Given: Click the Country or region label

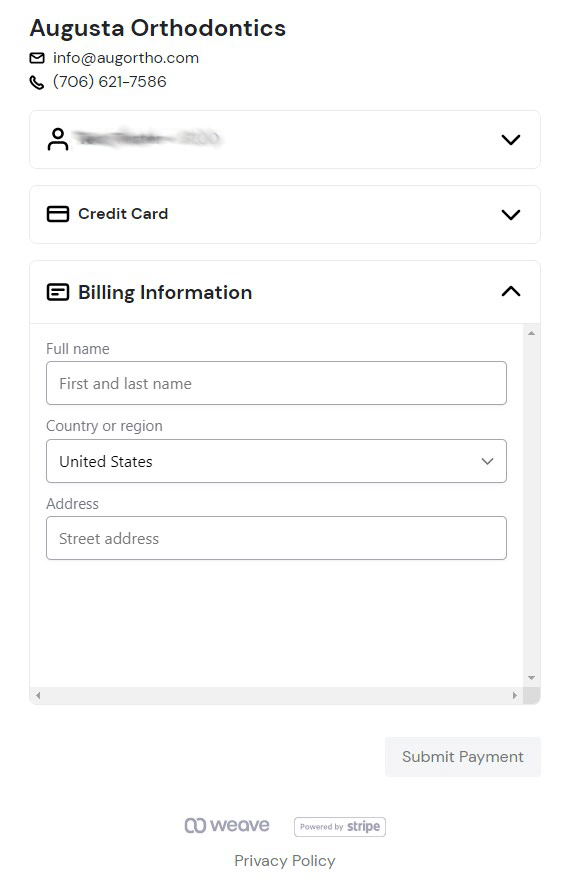Looking at the screenshot, I should (x=104, y=426).
